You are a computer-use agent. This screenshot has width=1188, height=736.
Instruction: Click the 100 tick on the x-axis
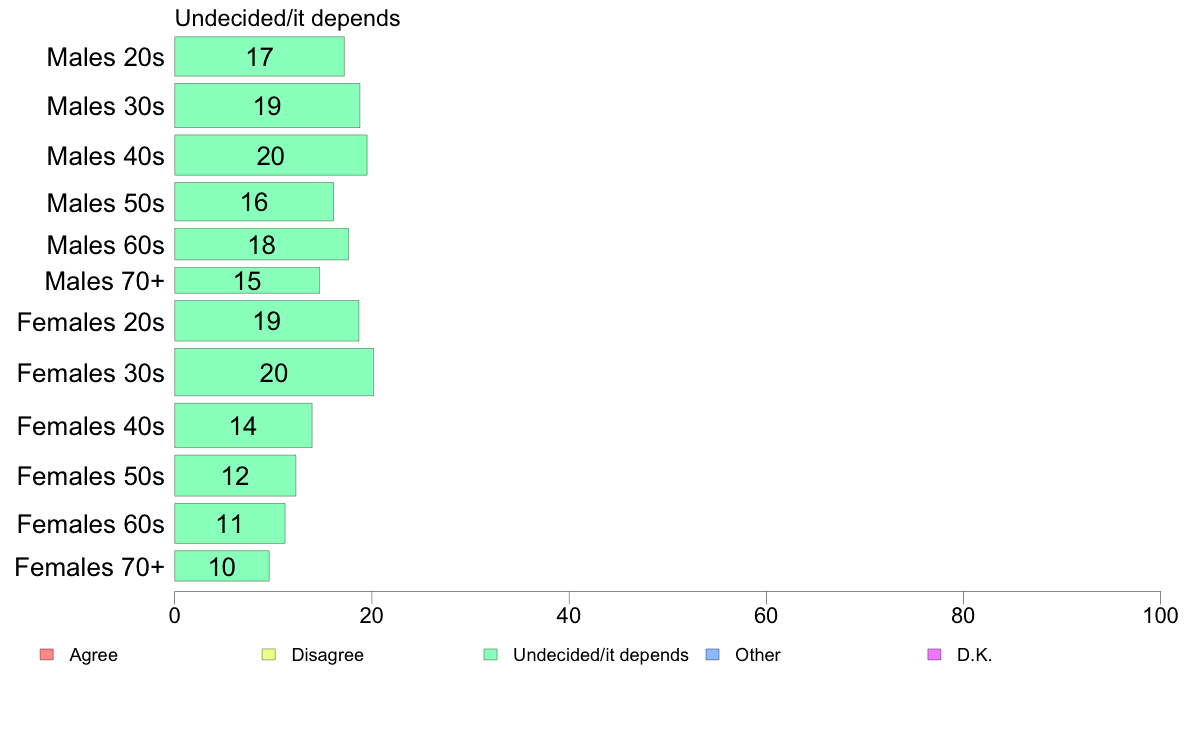point(1160,615)
